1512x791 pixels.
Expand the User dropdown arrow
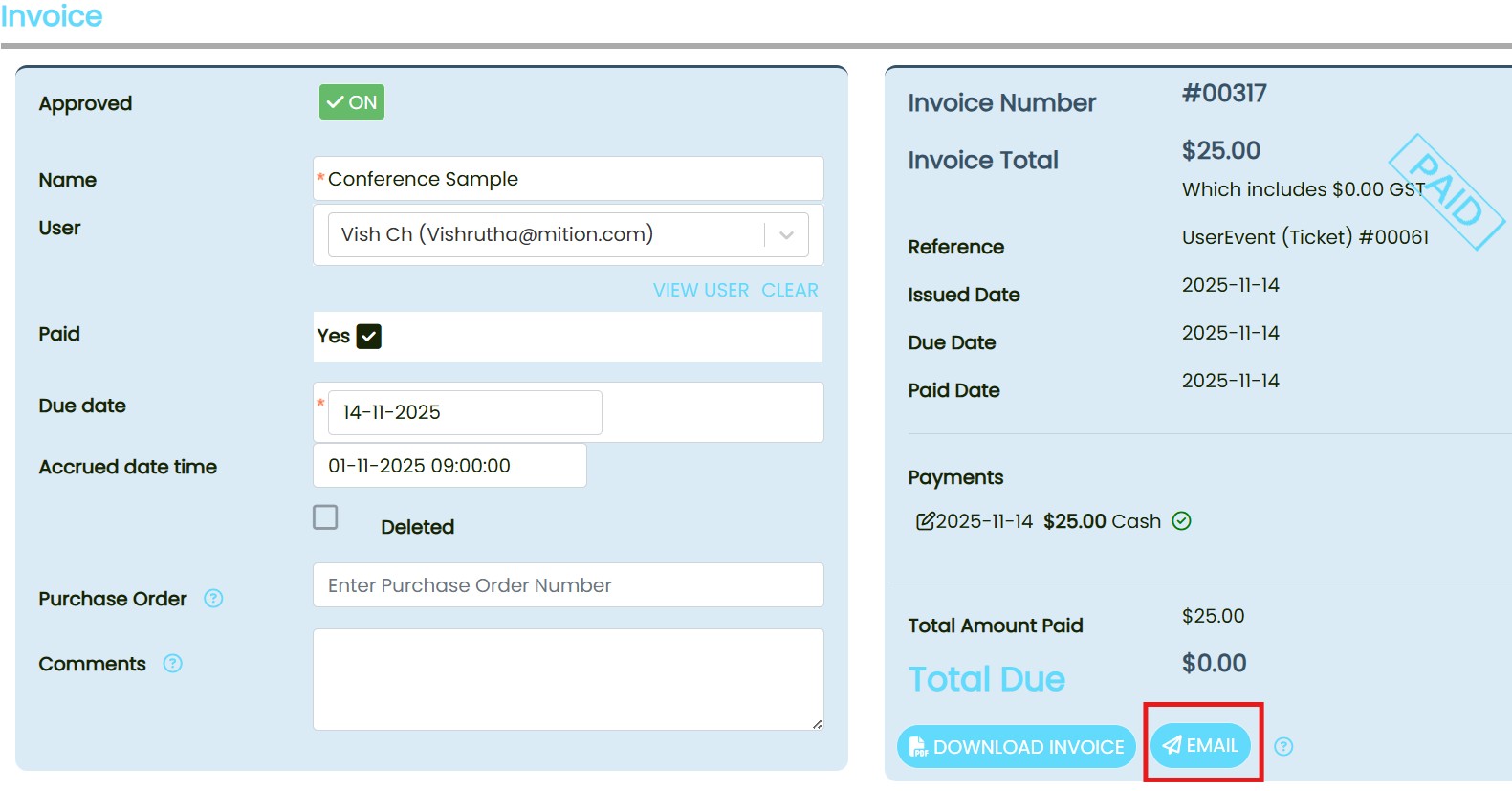[x=786, y=235]
